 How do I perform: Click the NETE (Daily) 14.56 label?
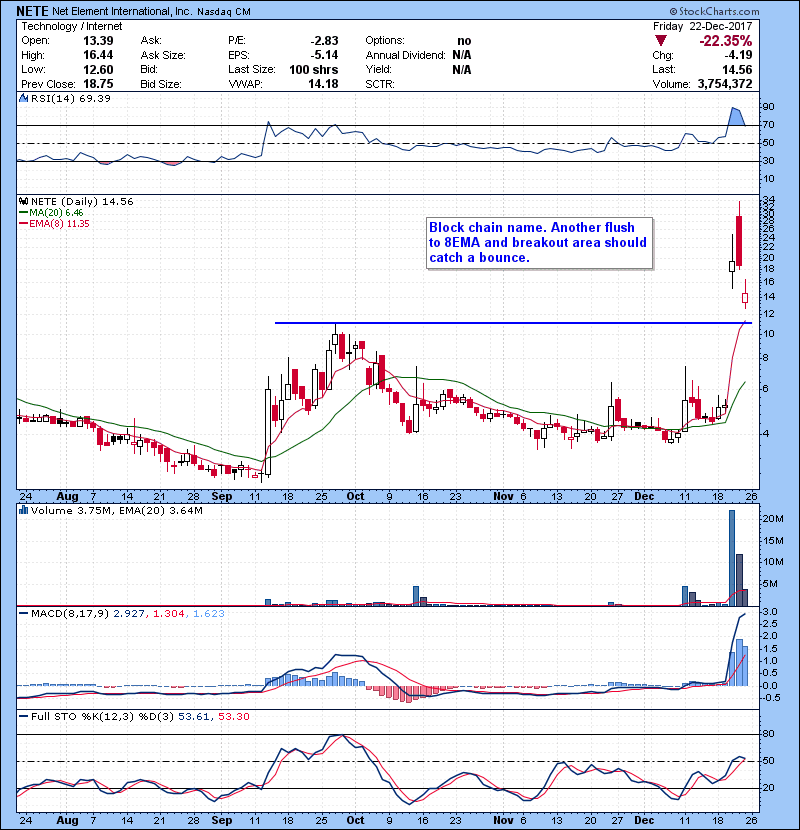82,202
